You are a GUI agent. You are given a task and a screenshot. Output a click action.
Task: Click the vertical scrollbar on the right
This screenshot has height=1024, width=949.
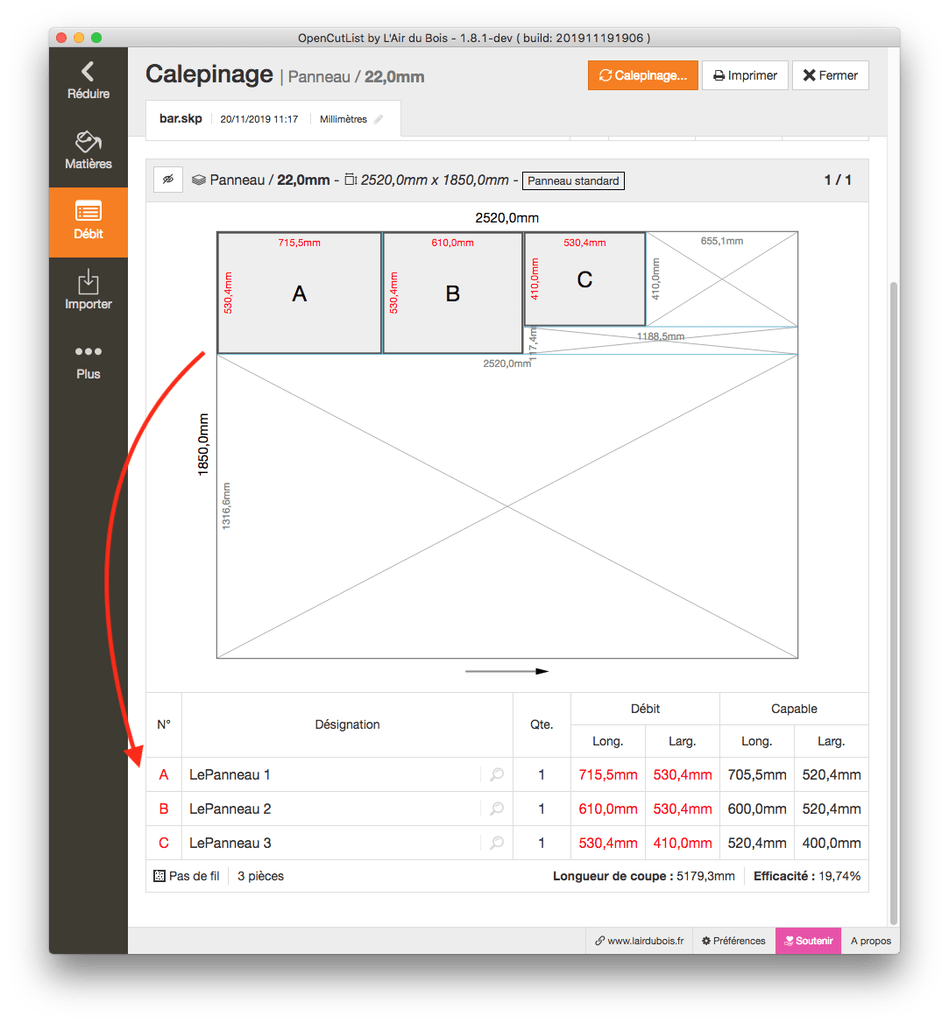(x=893, y=600)
